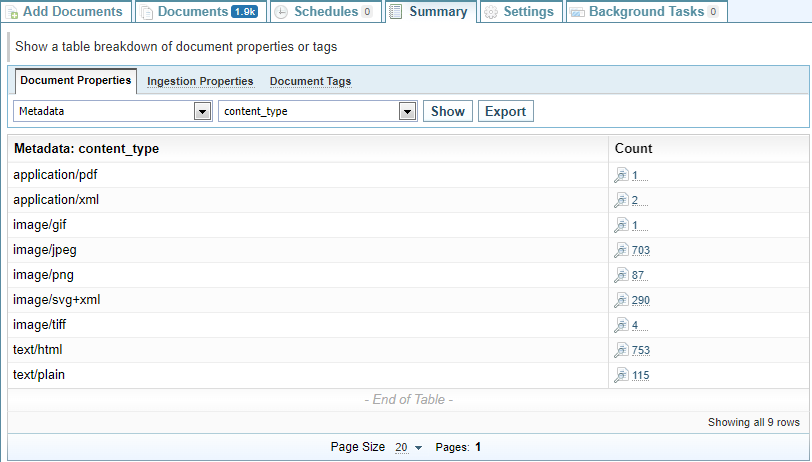Open the 753 count link for text/html
812x462 pixels.
point(641,350)
